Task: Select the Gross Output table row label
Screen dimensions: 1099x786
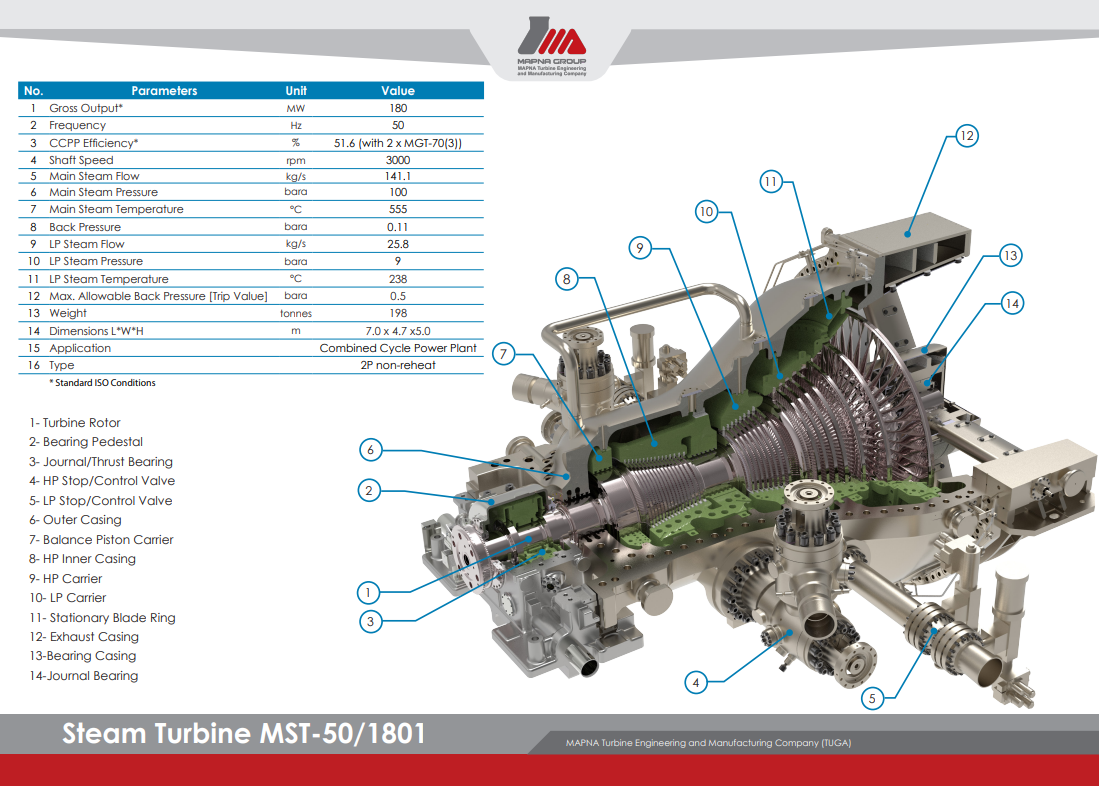Action: point(86,108)
